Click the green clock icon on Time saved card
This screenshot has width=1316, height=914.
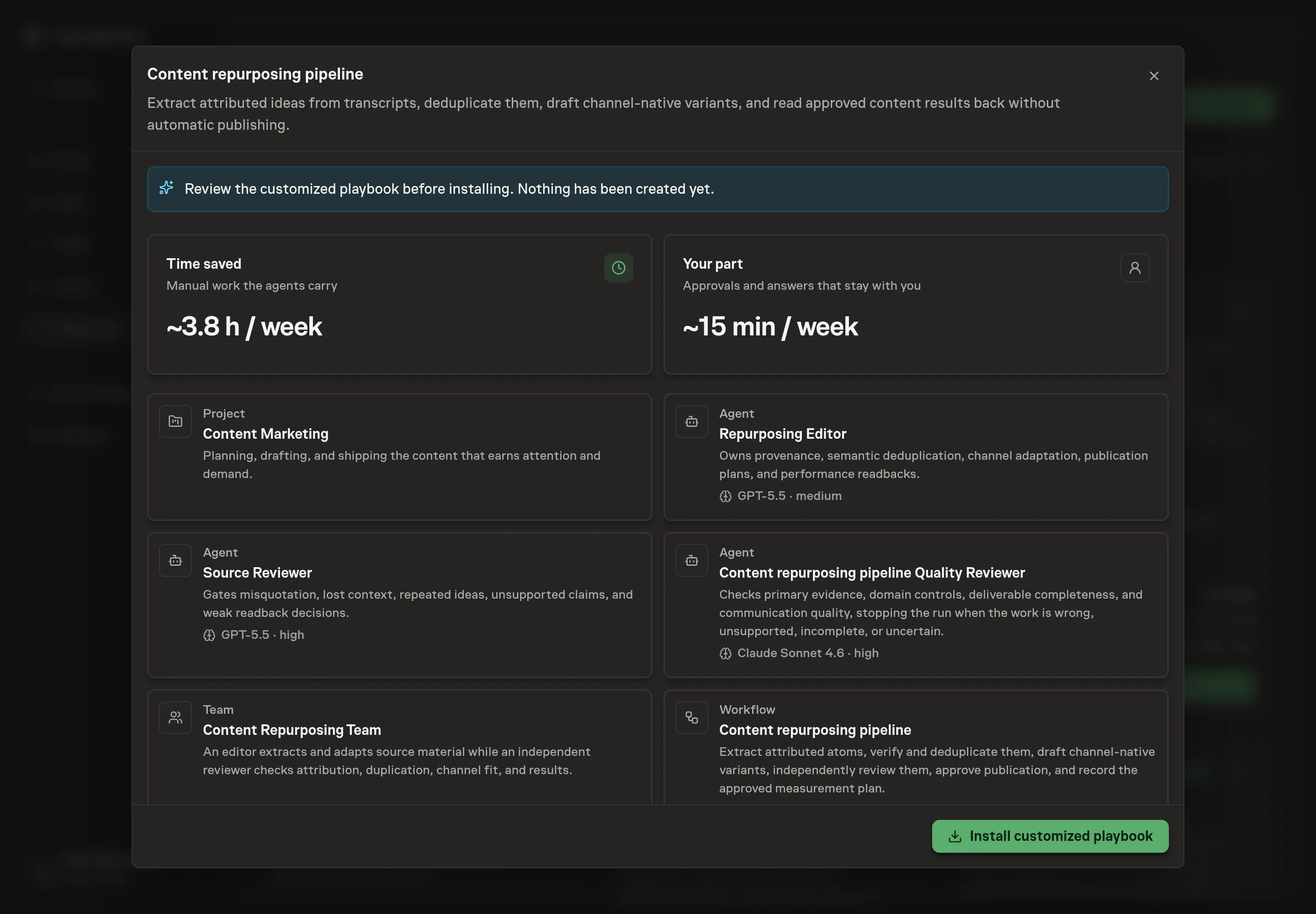[619, 267]
